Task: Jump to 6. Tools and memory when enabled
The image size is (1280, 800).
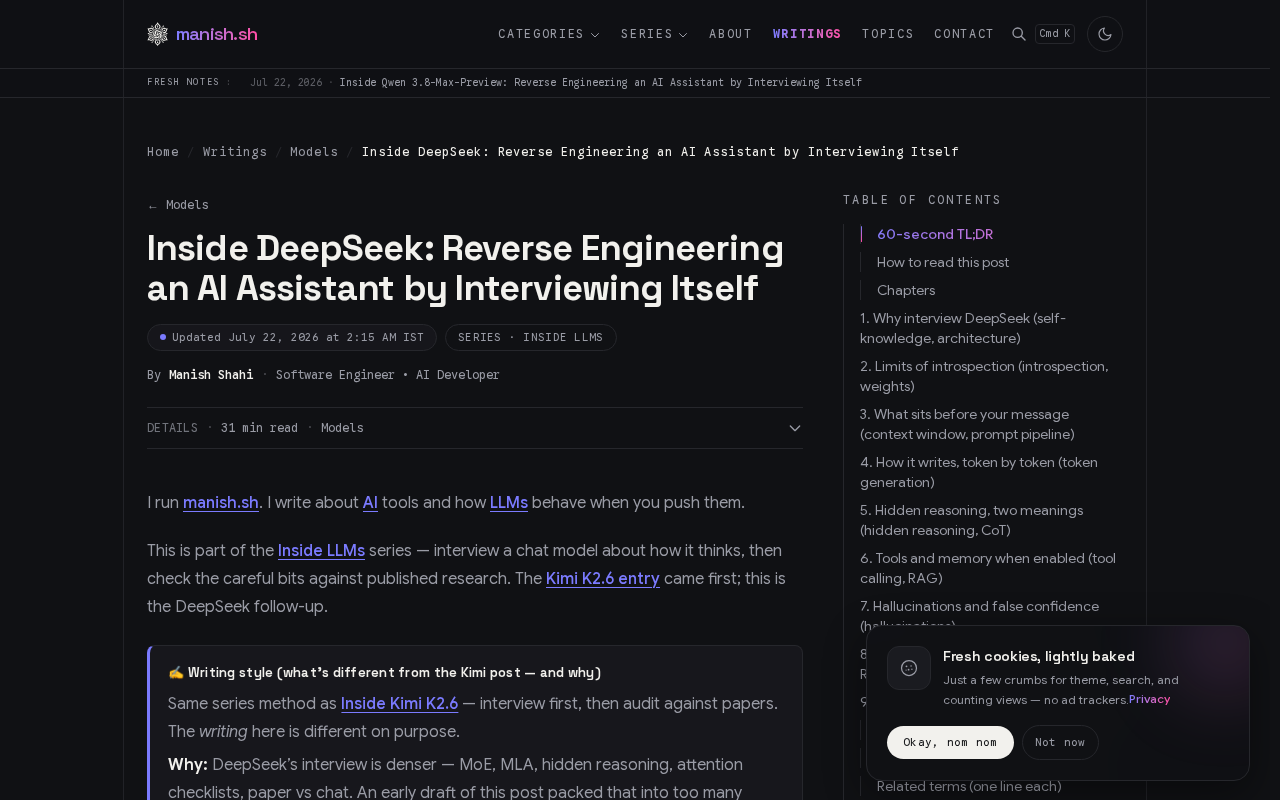Action: click(988, 568)
